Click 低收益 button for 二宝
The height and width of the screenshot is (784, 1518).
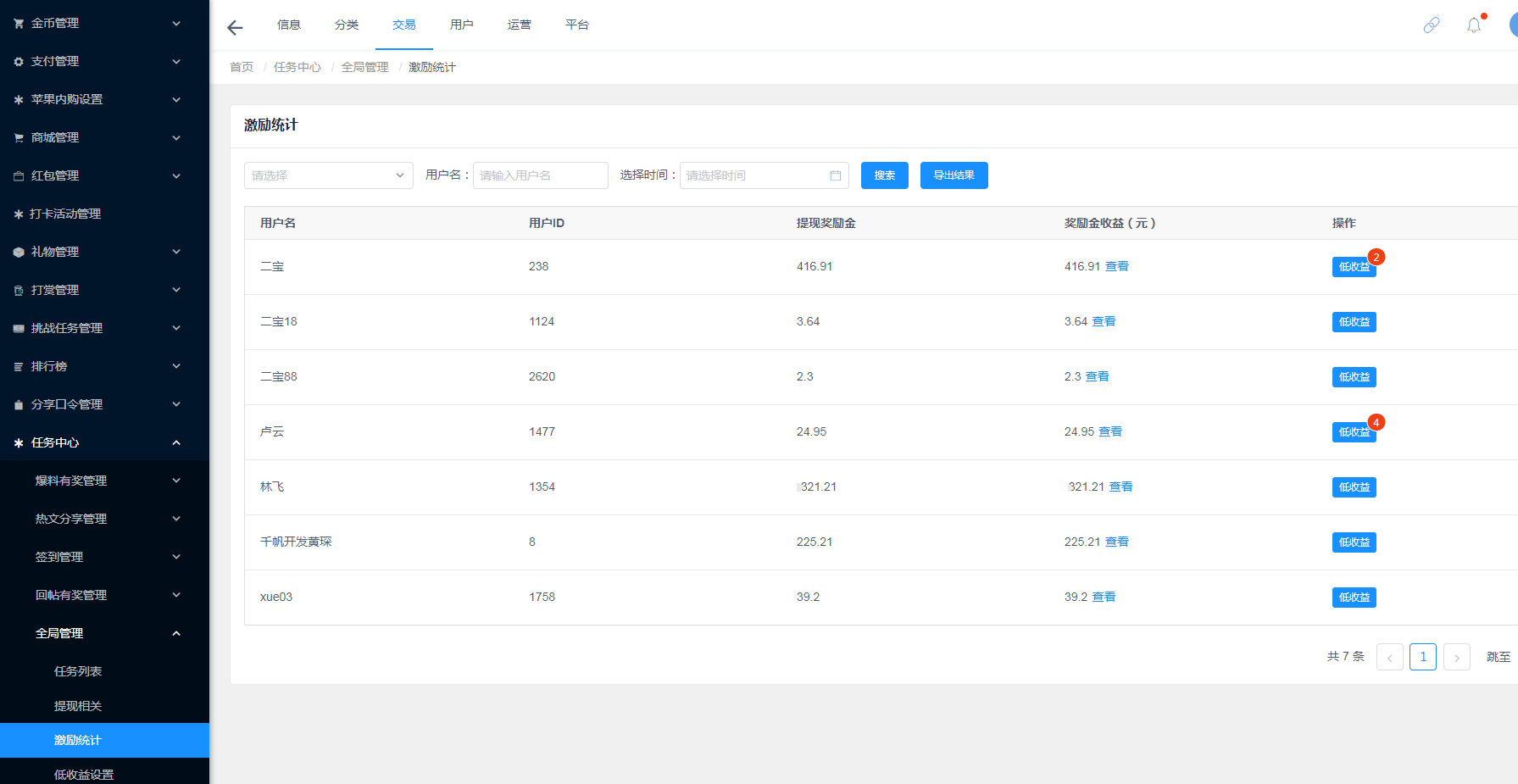pos(1354,267)
